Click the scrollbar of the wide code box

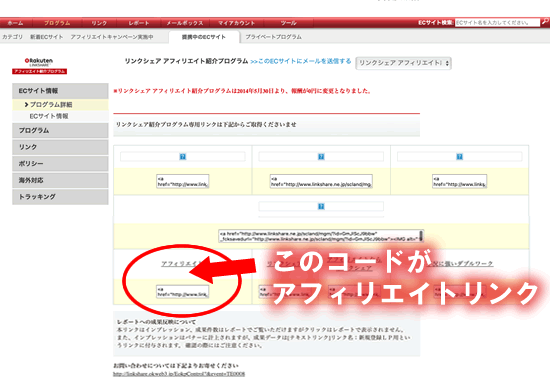[421, 236]
